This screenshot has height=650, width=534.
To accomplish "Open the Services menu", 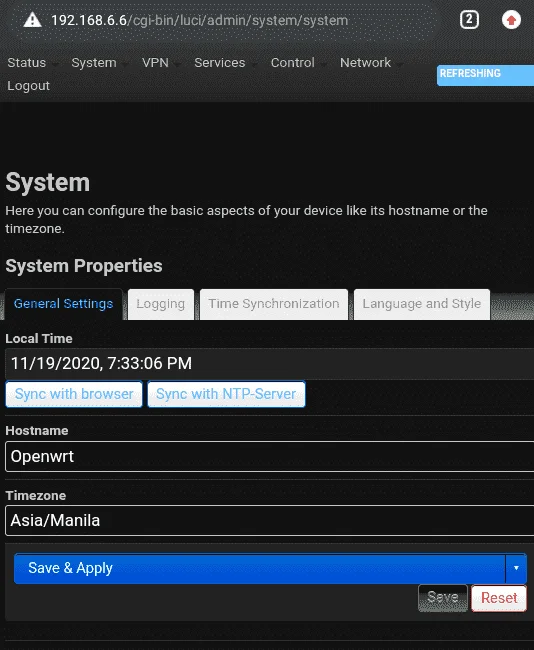I will click(x=220, y=63).
